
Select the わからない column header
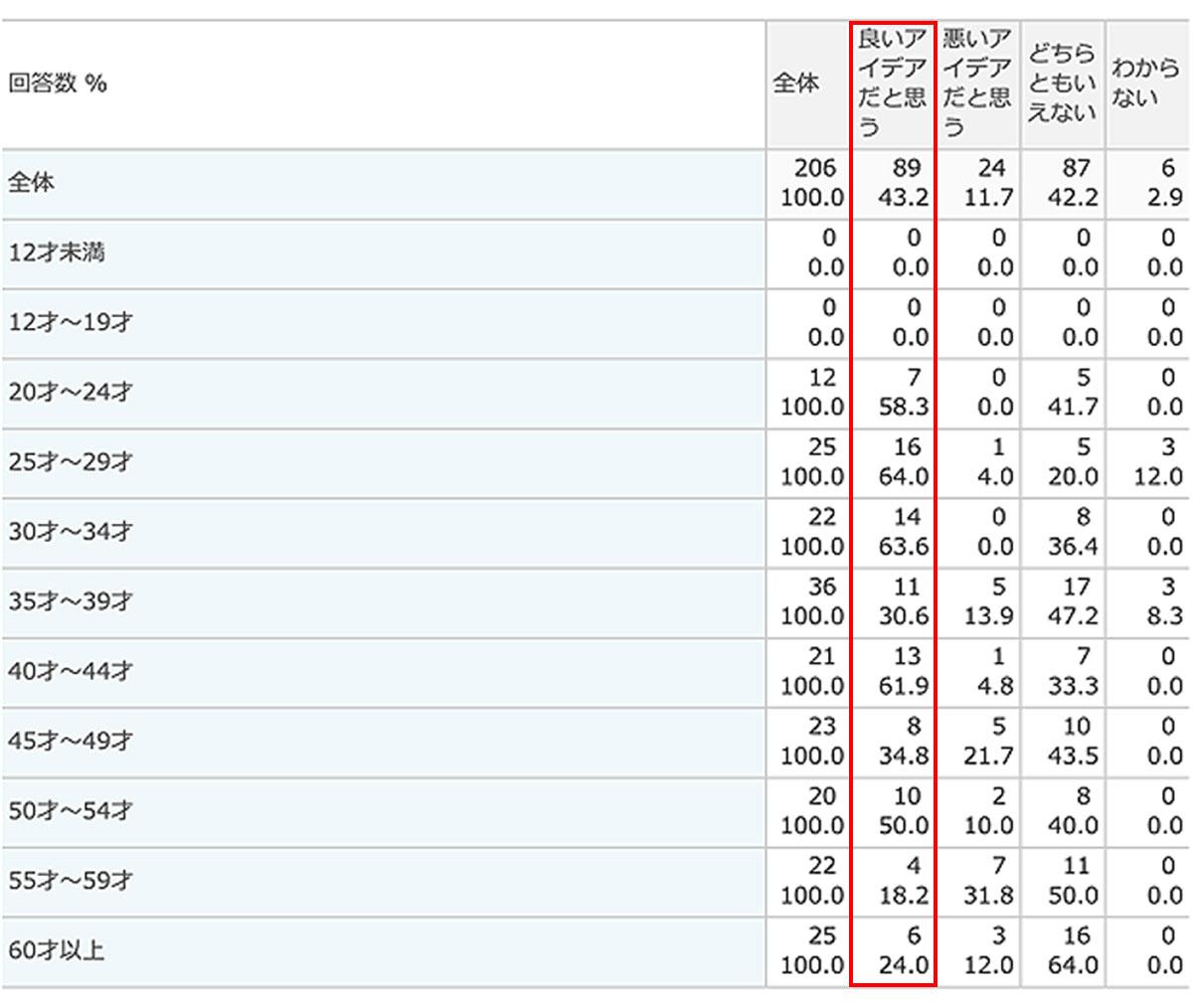(1145, 84)
